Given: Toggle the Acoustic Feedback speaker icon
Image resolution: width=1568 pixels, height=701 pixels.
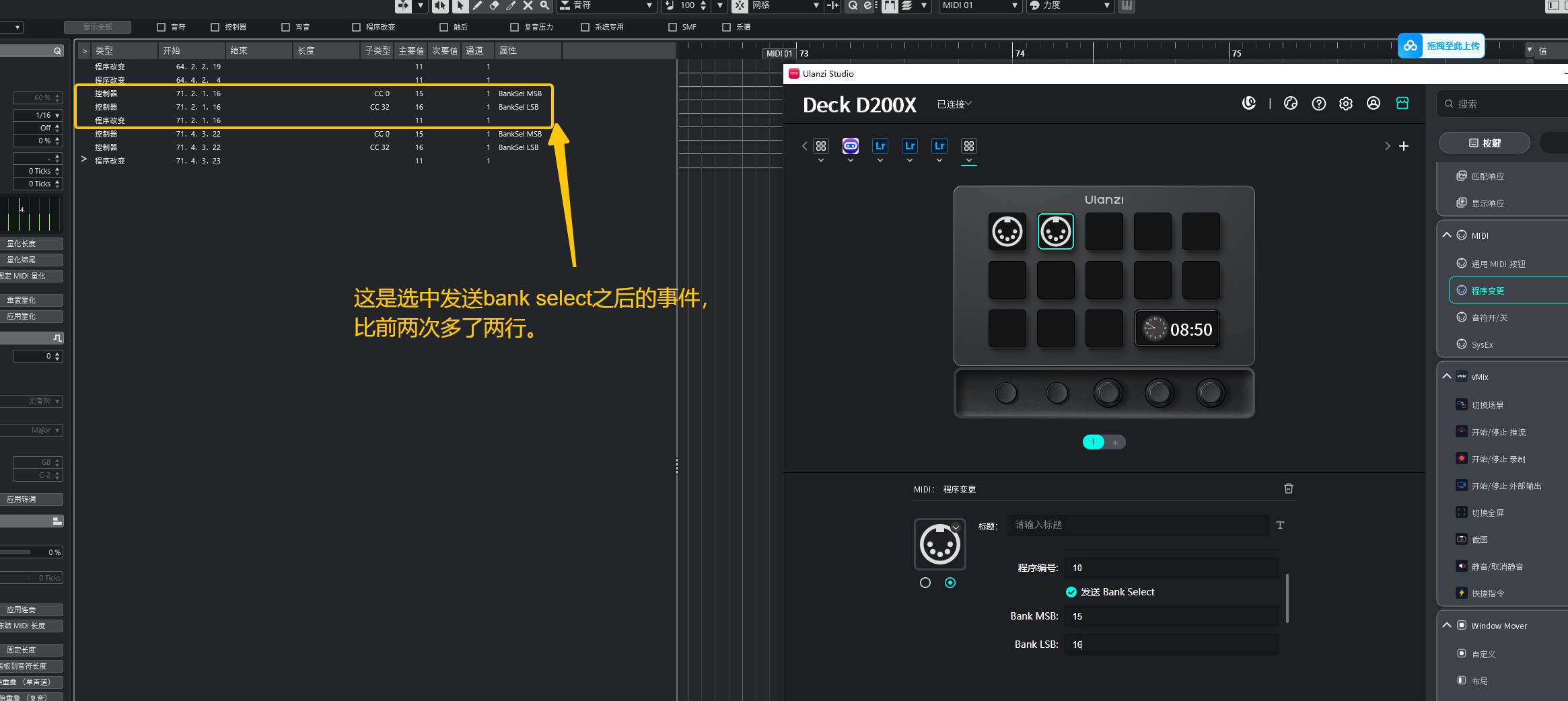Looking at the screenshot, I should tap(440, 5).
